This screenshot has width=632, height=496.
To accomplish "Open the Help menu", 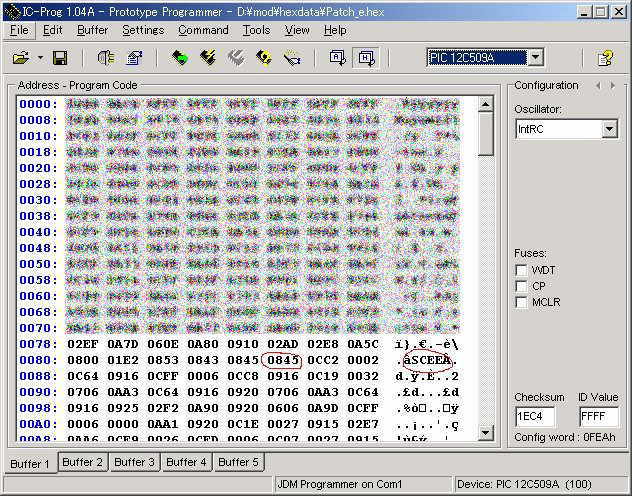I will pos(335,30).
